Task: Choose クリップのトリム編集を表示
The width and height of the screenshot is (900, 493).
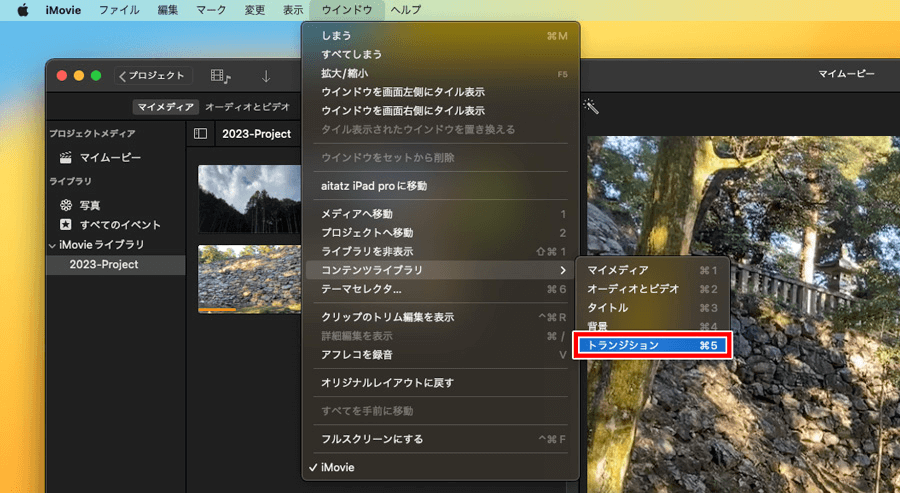Action: tap(441, 317)
